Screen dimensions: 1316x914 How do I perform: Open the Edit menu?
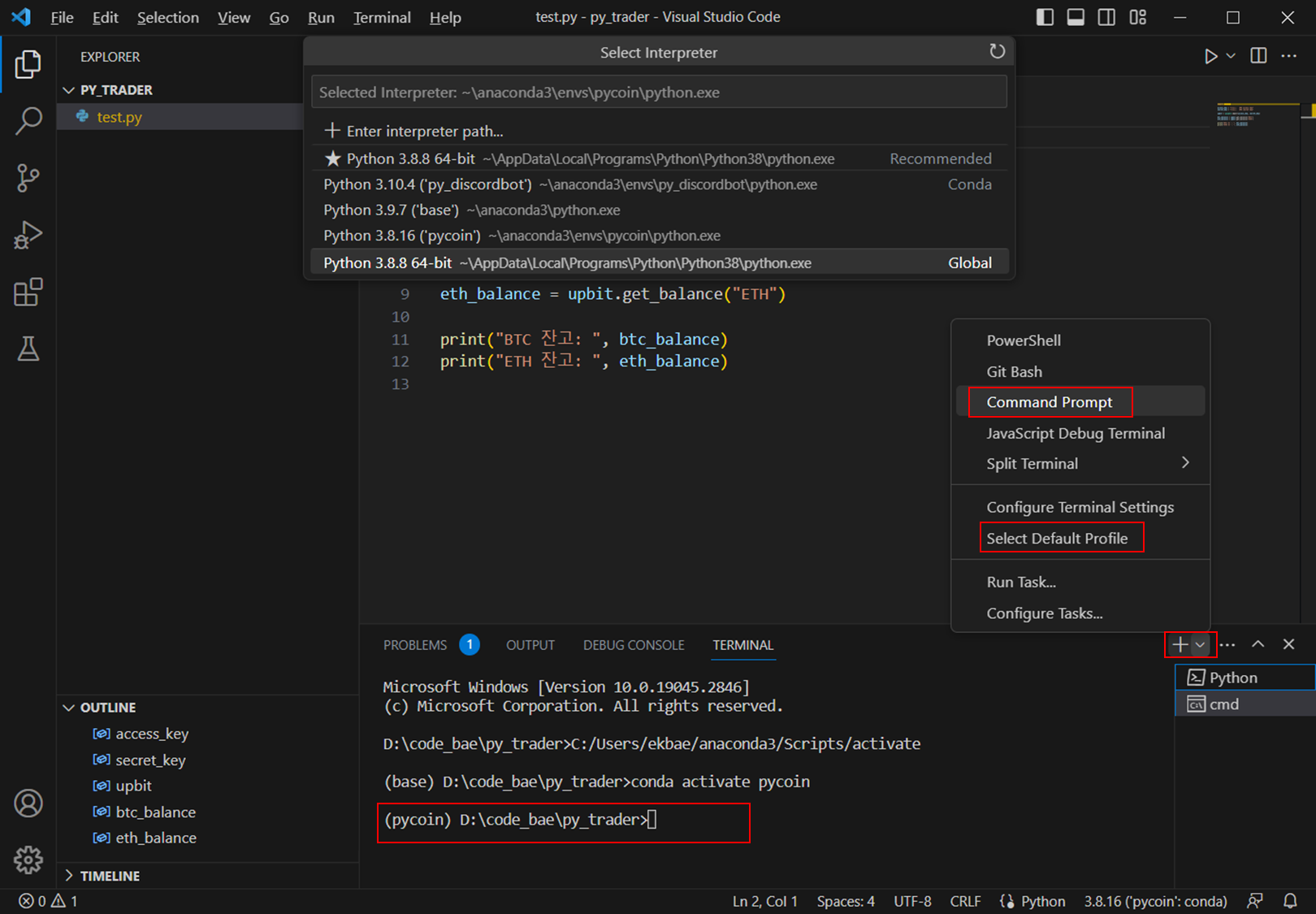(x=105, y=17)
